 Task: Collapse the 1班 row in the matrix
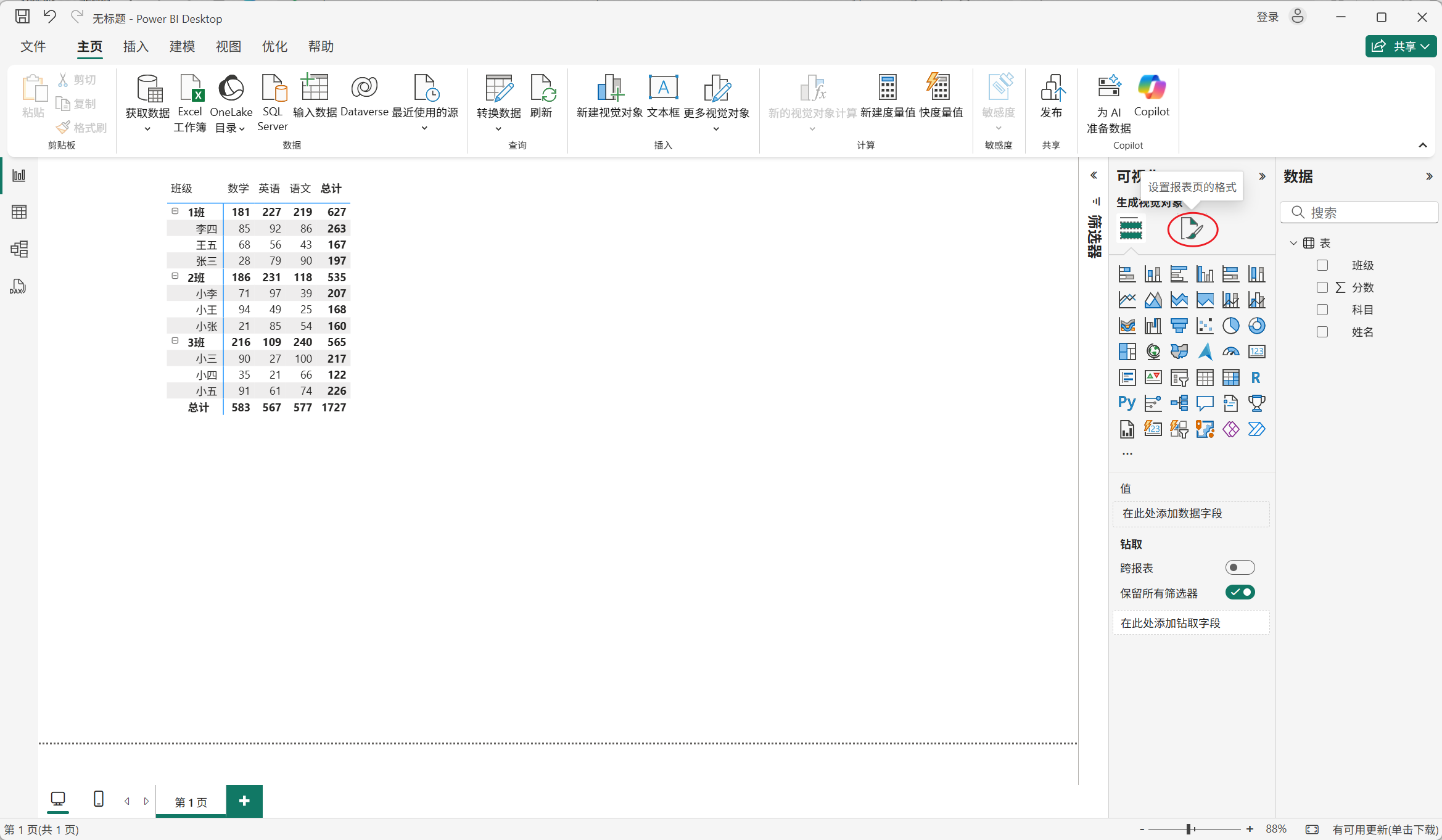pos(175,211)
